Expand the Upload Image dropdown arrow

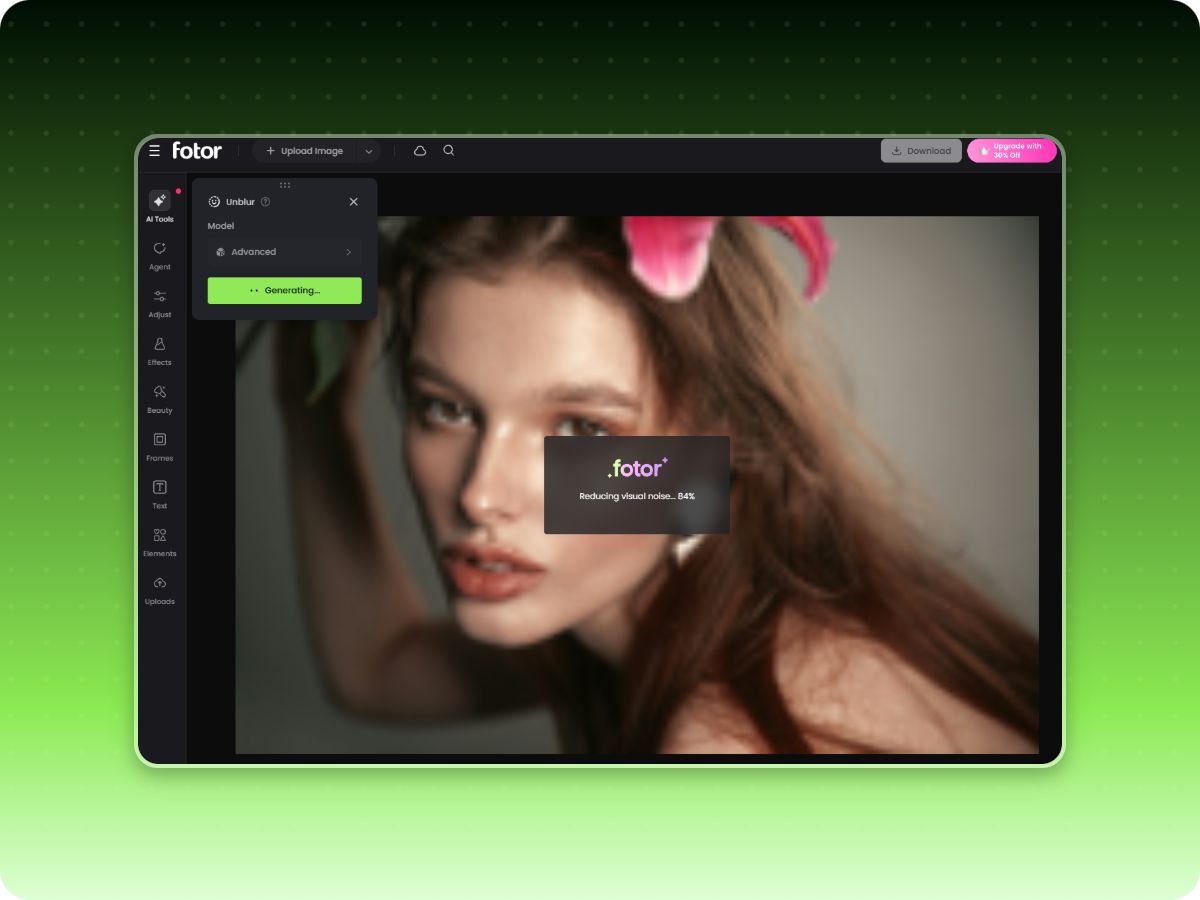(x=368, y=151)
